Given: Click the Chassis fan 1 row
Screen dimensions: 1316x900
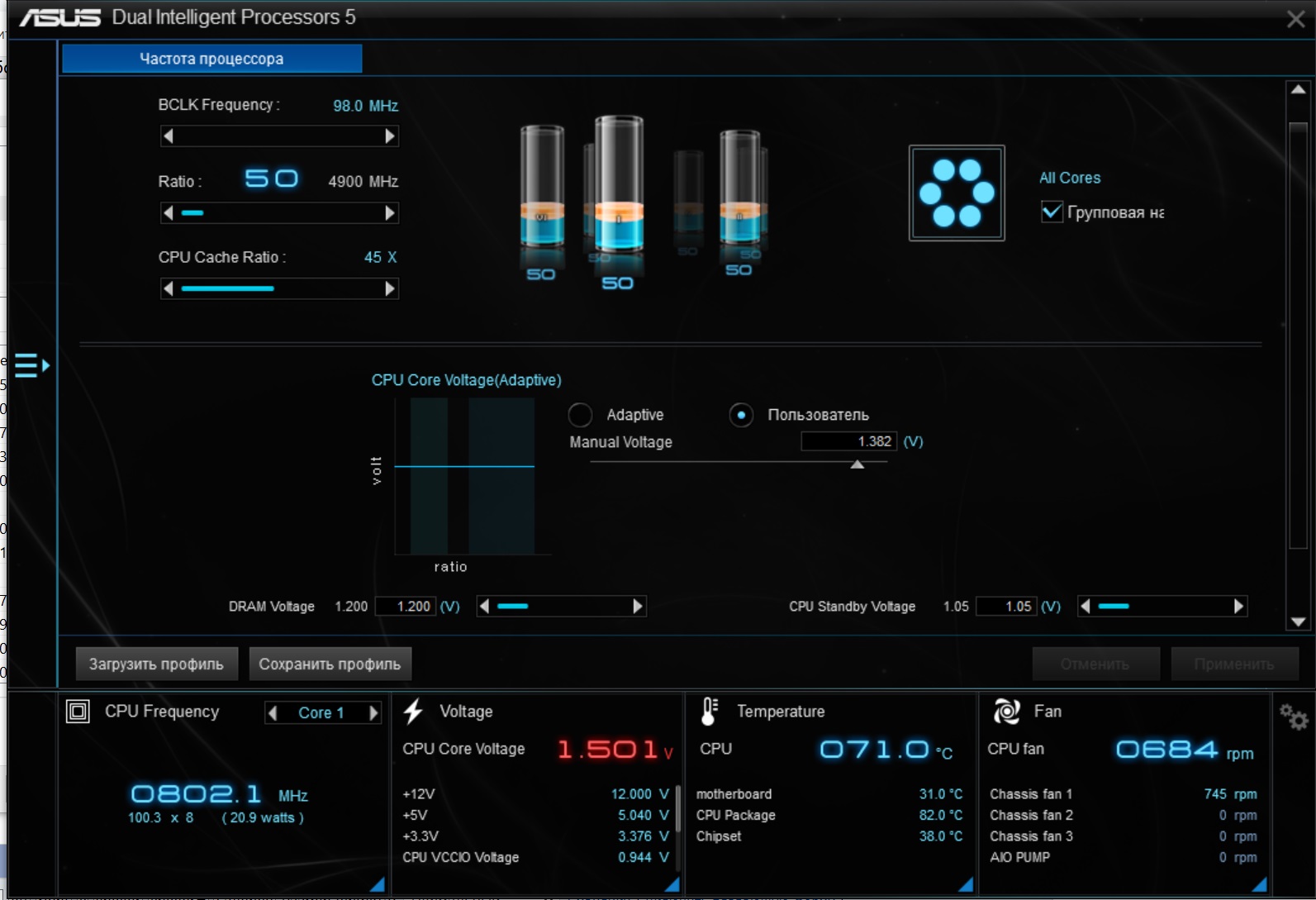Looking at the screenshot, I should pyautogui.click(x=1124, y=794).
